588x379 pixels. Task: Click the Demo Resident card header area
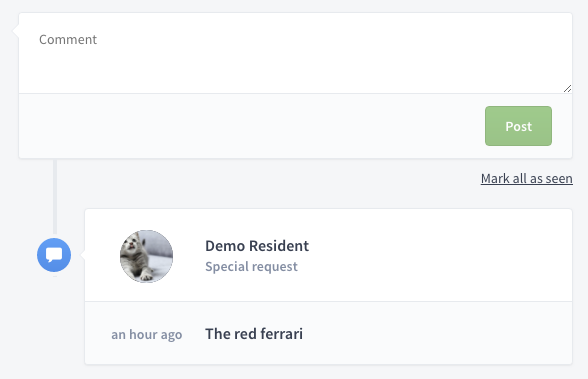(x=328, y=255)
